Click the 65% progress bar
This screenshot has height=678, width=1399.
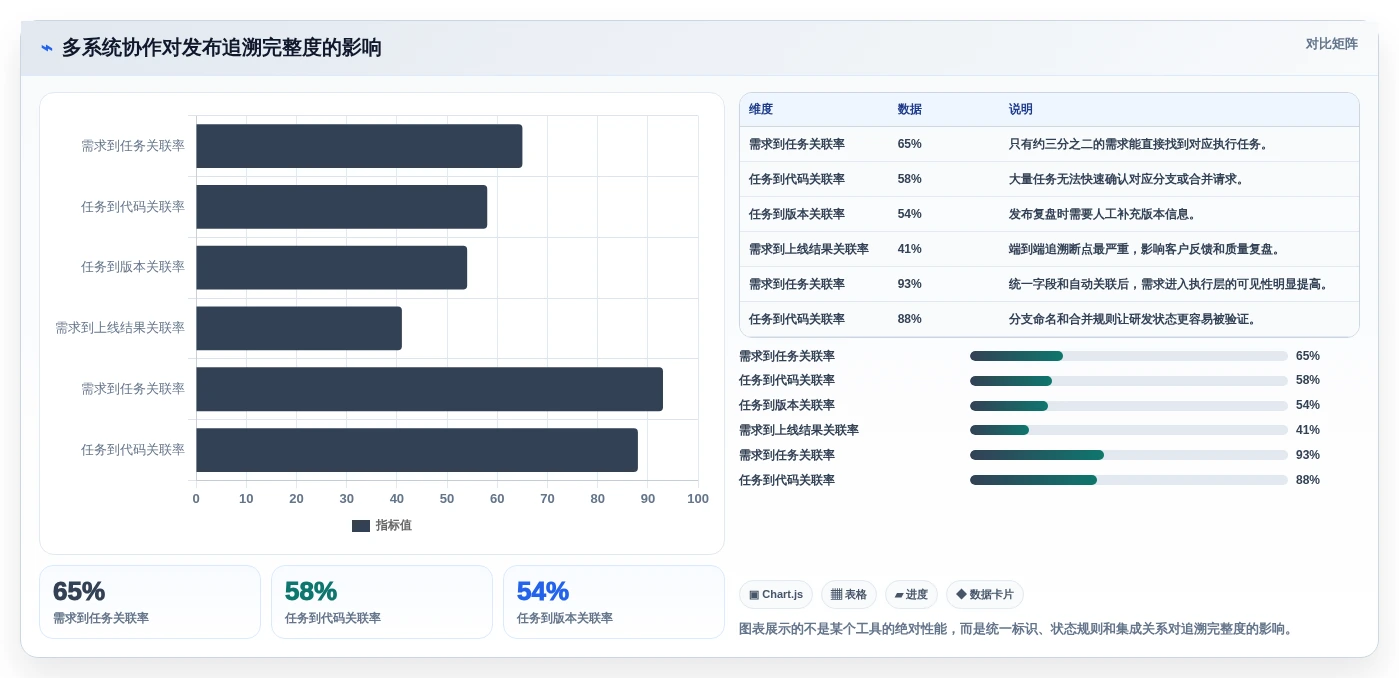point(1129,356)
